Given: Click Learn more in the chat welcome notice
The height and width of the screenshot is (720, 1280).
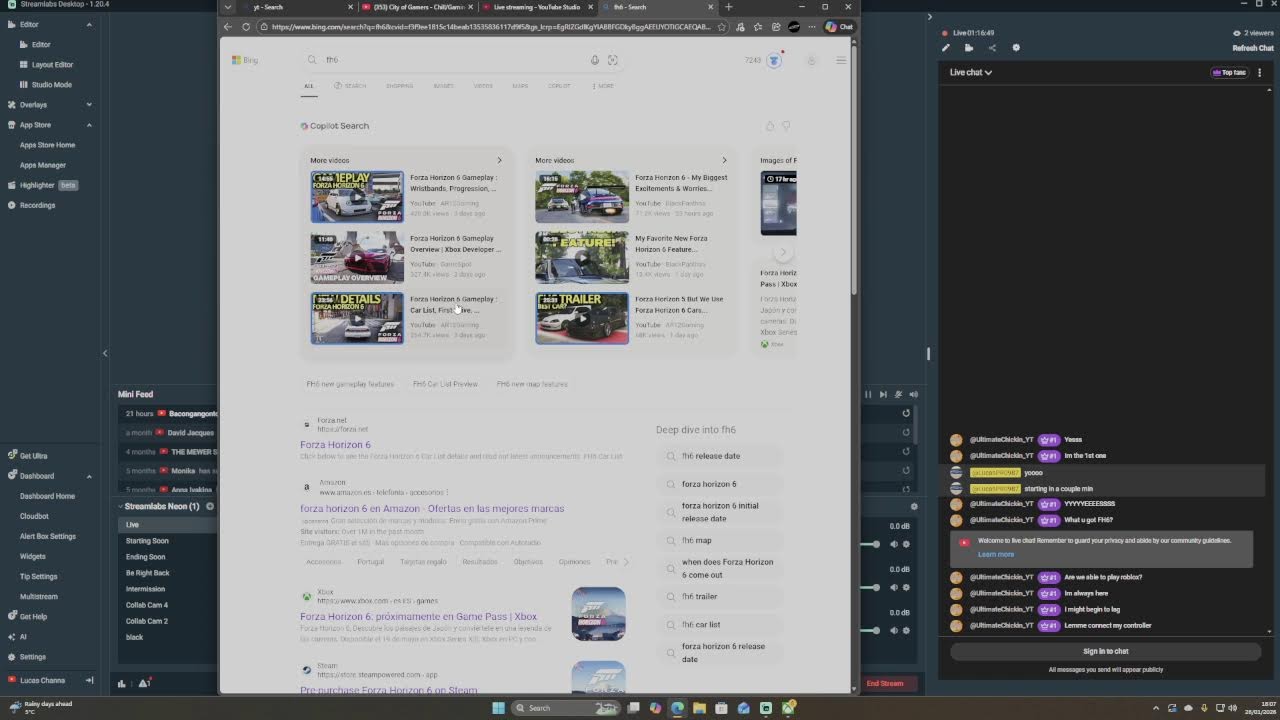Looking at the screenshot, I should 996,554.
